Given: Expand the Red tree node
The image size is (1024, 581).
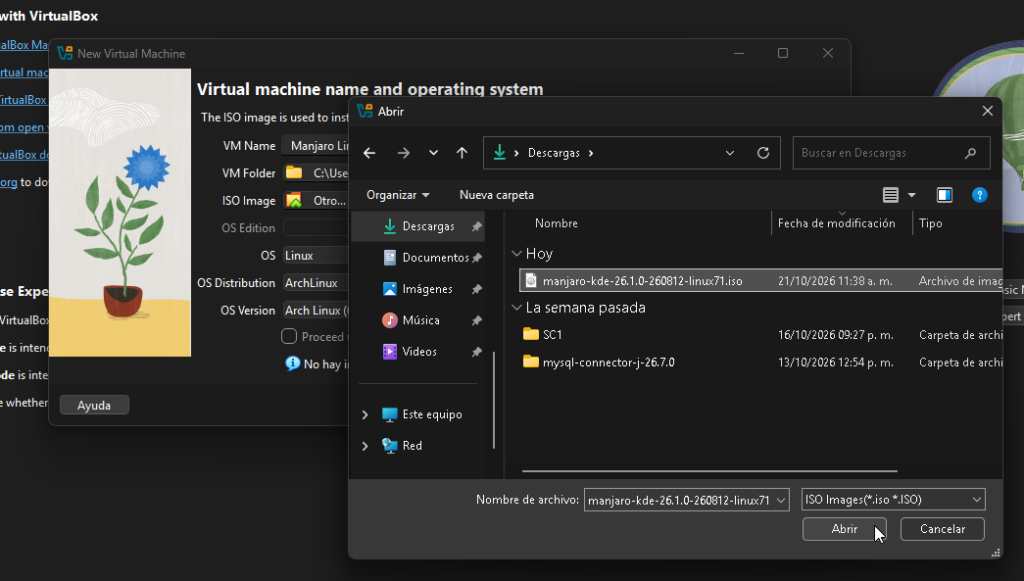Looking at the screenshot, I should click(x=365, y=446).
